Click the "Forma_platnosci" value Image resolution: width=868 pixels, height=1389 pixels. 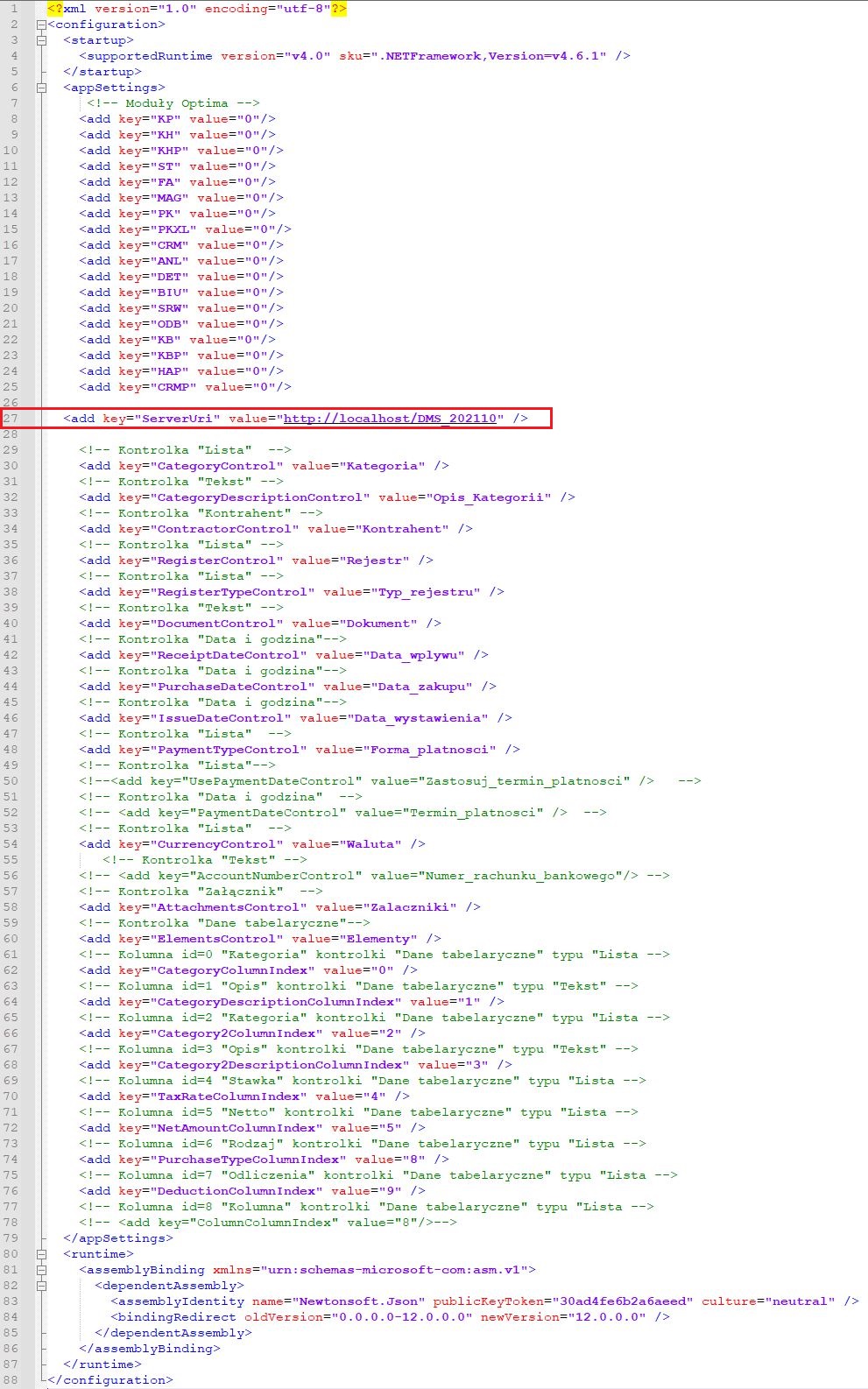coord(430,750)
